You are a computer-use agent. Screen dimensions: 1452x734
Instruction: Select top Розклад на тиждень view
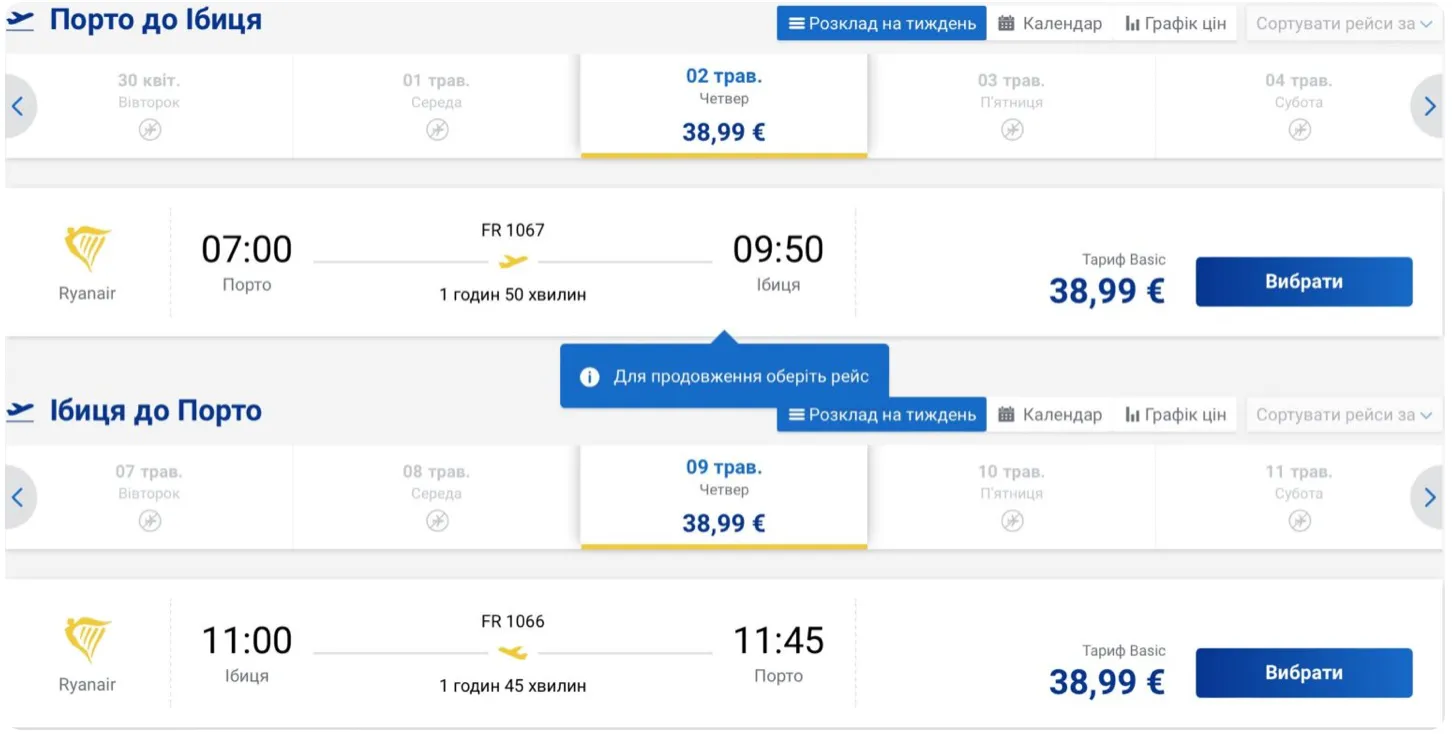point(881,24)
